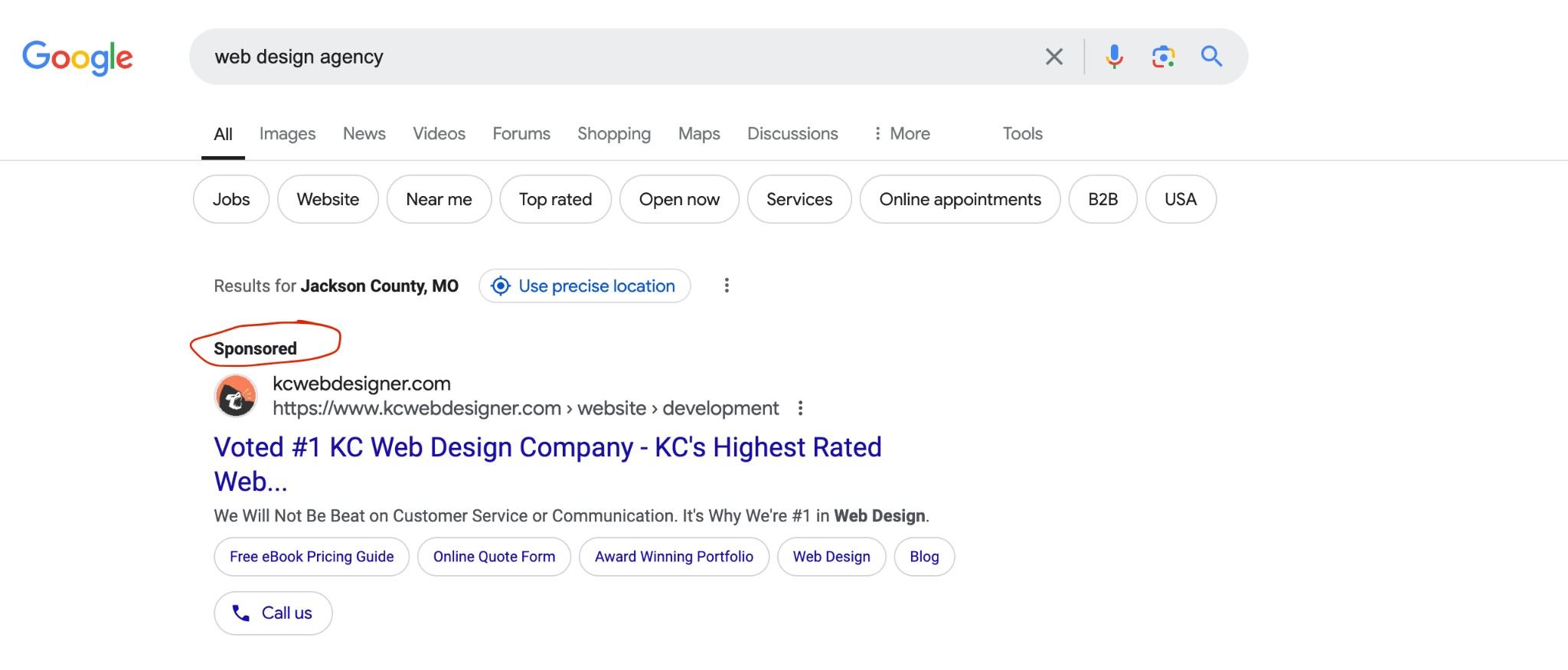
Task: Apply the B2B filter chip
Action: (x=1102, y=199)
